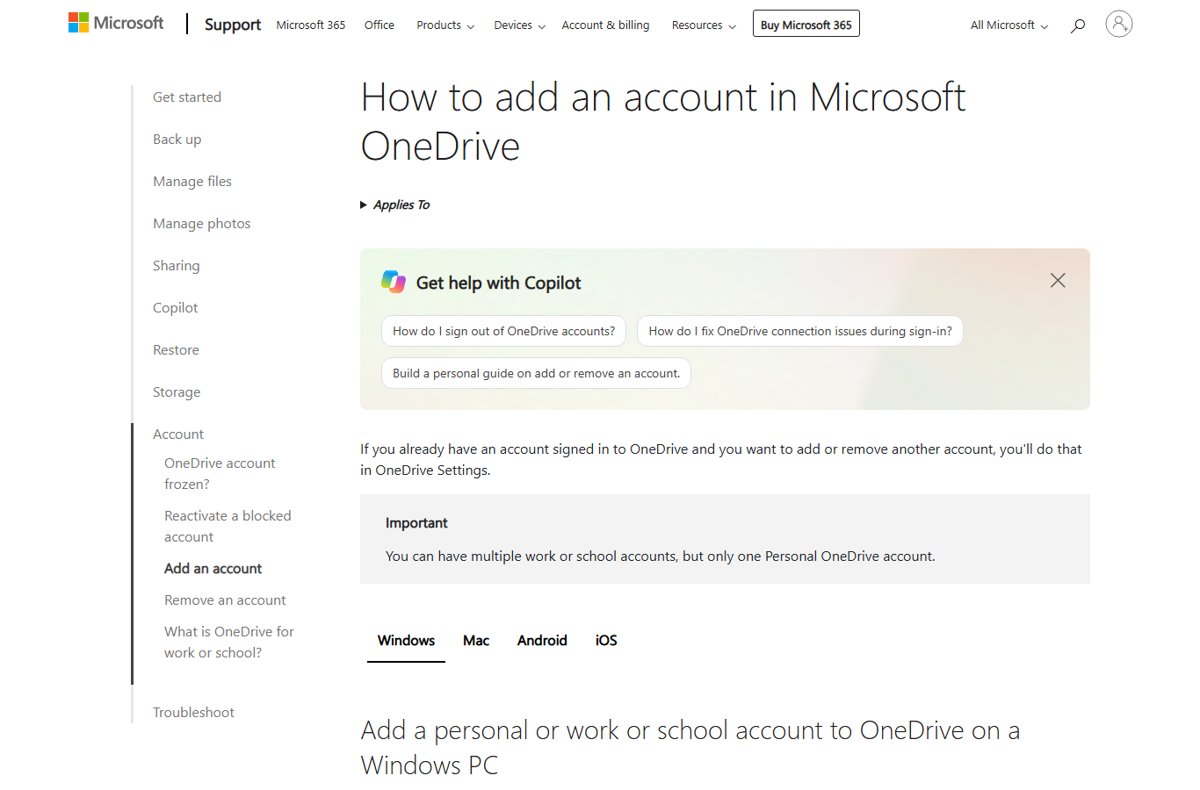Open Remove an account link
The width and height of the screenshot is (1200, 790).
(x=225, y=600)
